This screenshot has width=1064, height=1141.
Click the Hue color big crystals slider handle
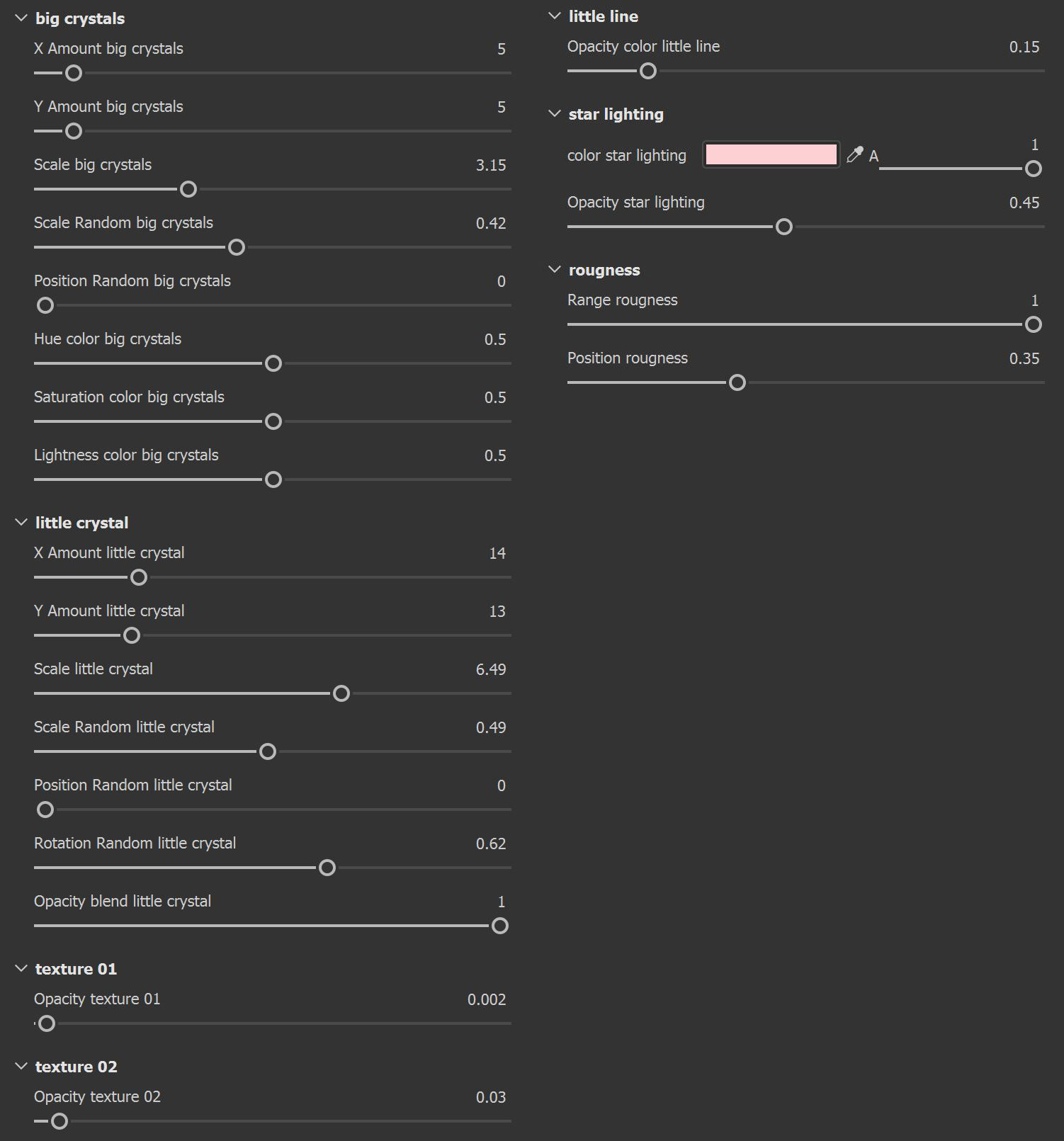(x=273, y=363)
